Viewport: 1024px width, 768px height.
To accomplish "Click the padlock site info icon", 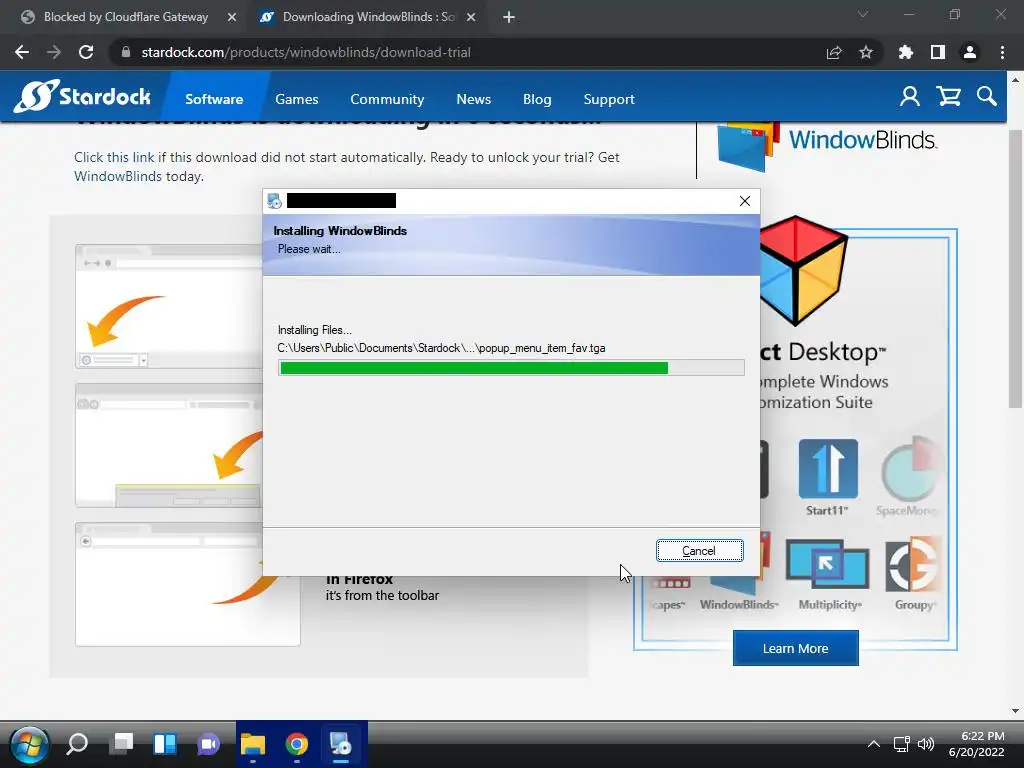I will 126,52.
